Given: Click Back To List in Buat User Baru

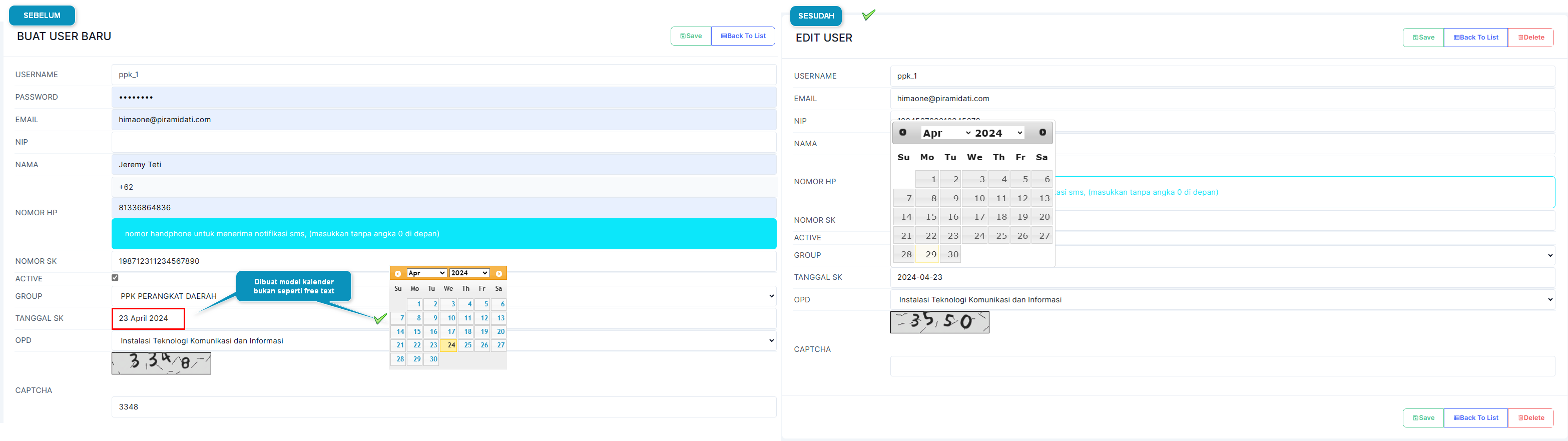Looking at the screenshot, I should tap(743, 36).
